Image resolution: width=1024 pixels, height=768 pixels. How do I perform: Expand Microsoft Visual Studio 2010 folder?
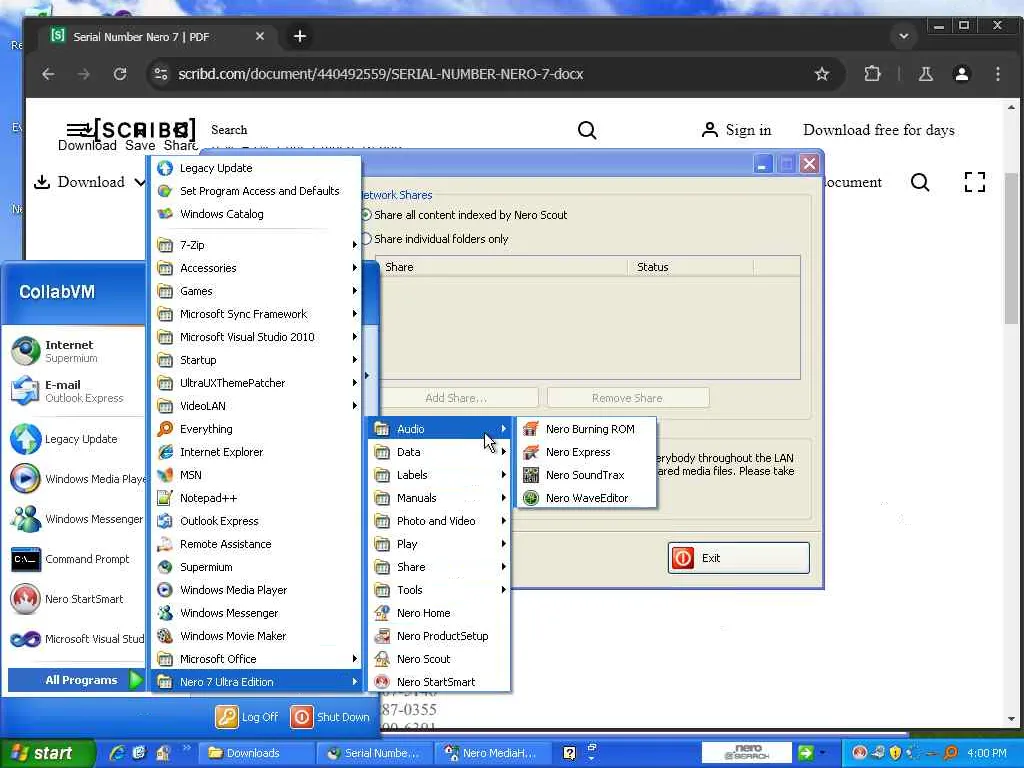pyautogui.click(x=256, y=337)
